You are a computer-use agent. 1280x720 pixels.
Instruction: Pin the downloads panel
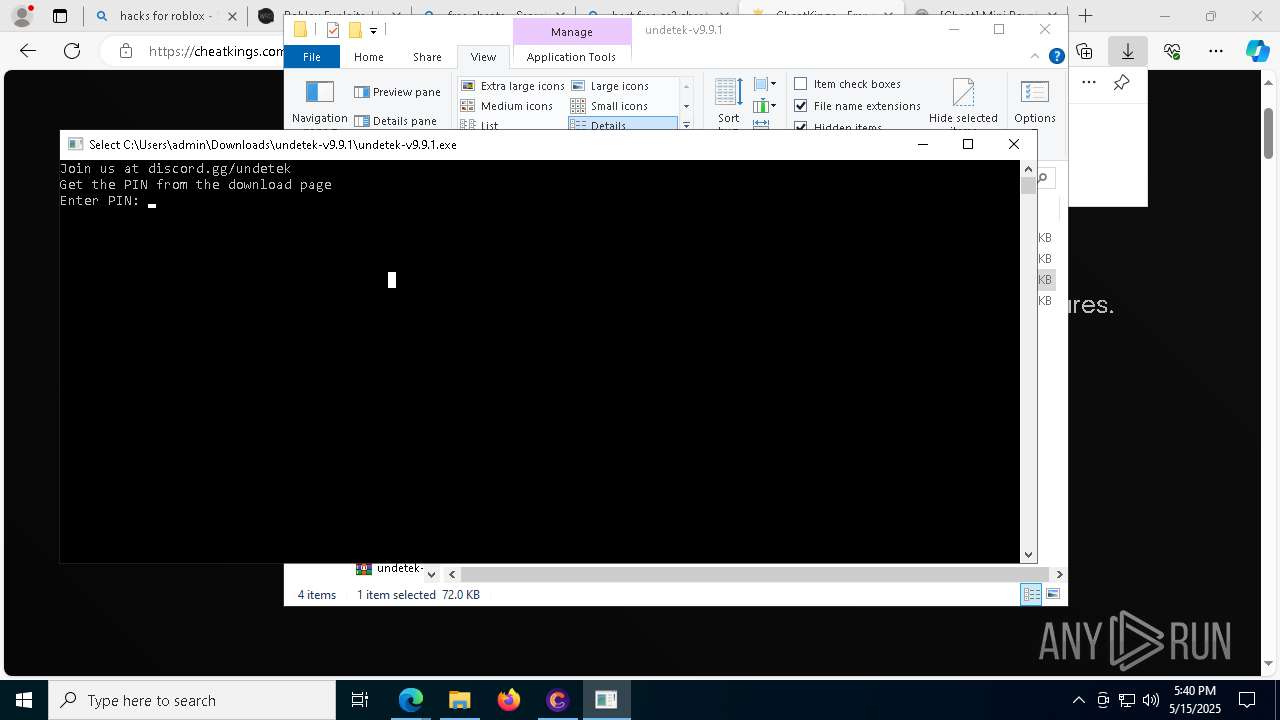(x=1122, y=83)
